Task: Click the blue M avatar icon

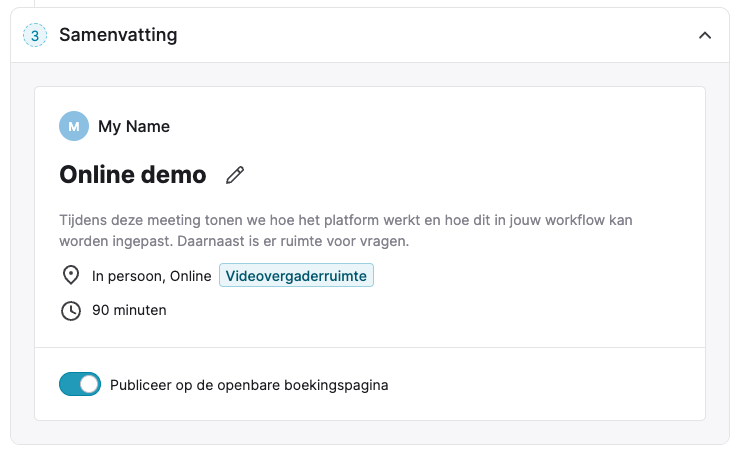Action: (74, 126)
